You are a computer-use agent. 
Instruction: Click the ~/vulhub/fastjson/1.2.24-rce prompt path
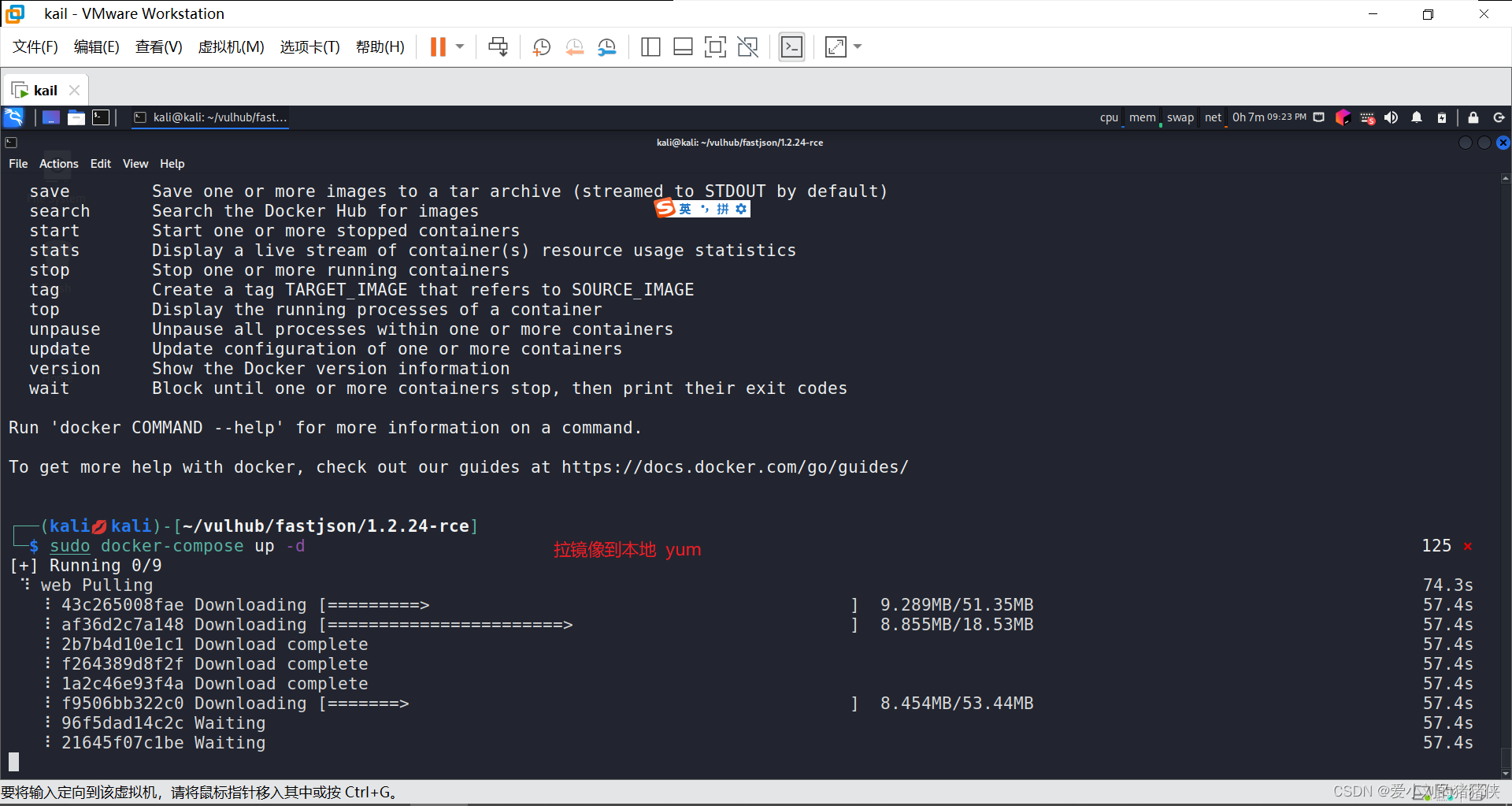click(326, 526)
